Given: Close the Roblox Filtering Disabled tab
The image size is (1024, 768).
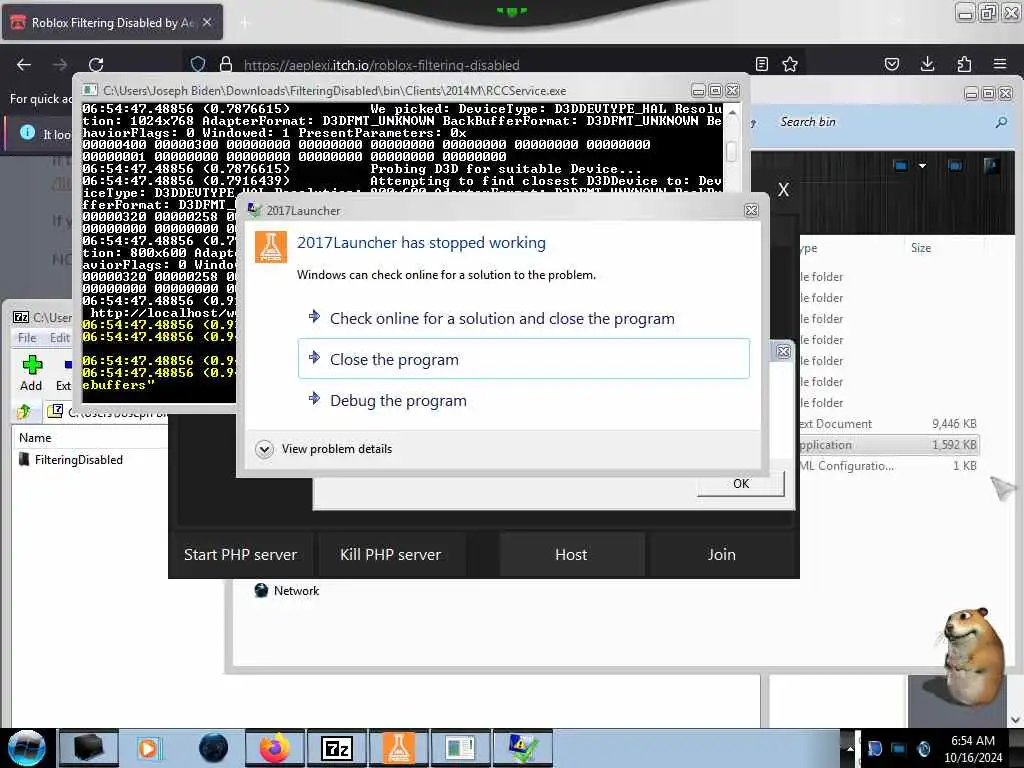Looking at the screenshot, I should pyautogui.click(x=207, y=22).
